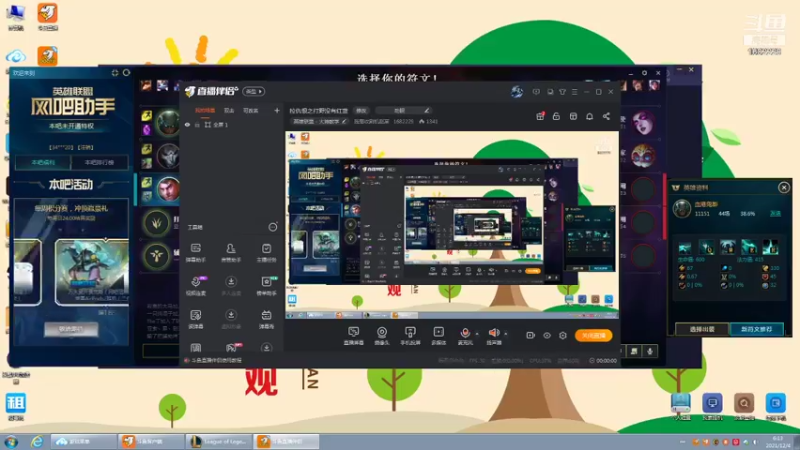Open the TV-shaped tool in third row
Image resolution: width=800 pixels, height=450 pixels.
click(266, 319)
